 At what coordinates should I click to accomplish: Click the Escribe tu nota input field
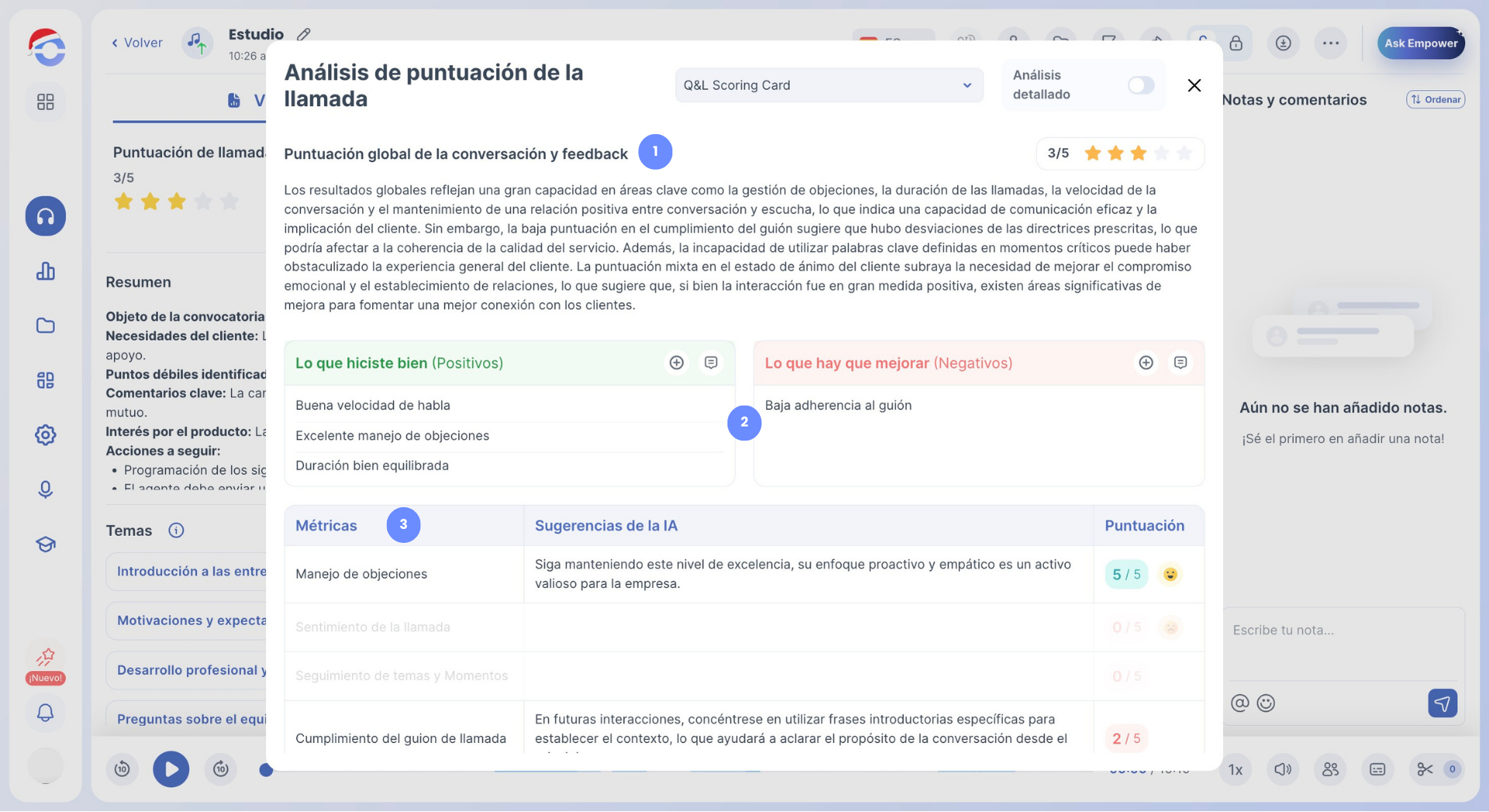click(1342, 631)
